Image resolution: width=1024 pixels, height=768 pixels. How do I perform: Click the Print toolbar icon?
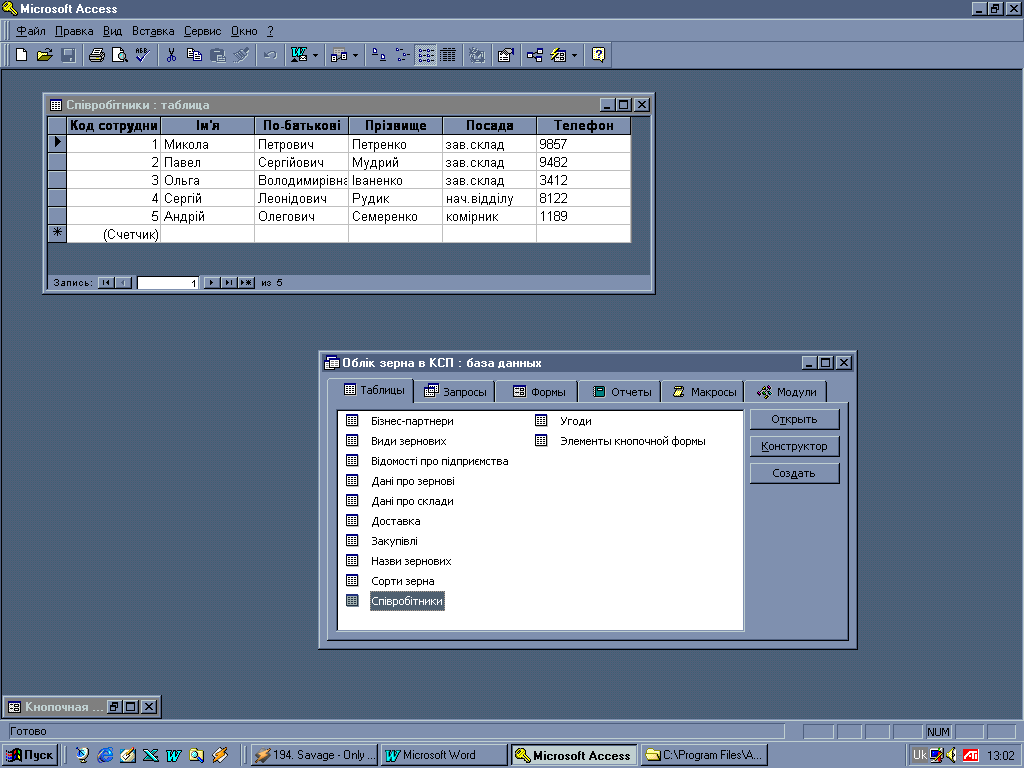click(96, 55)
